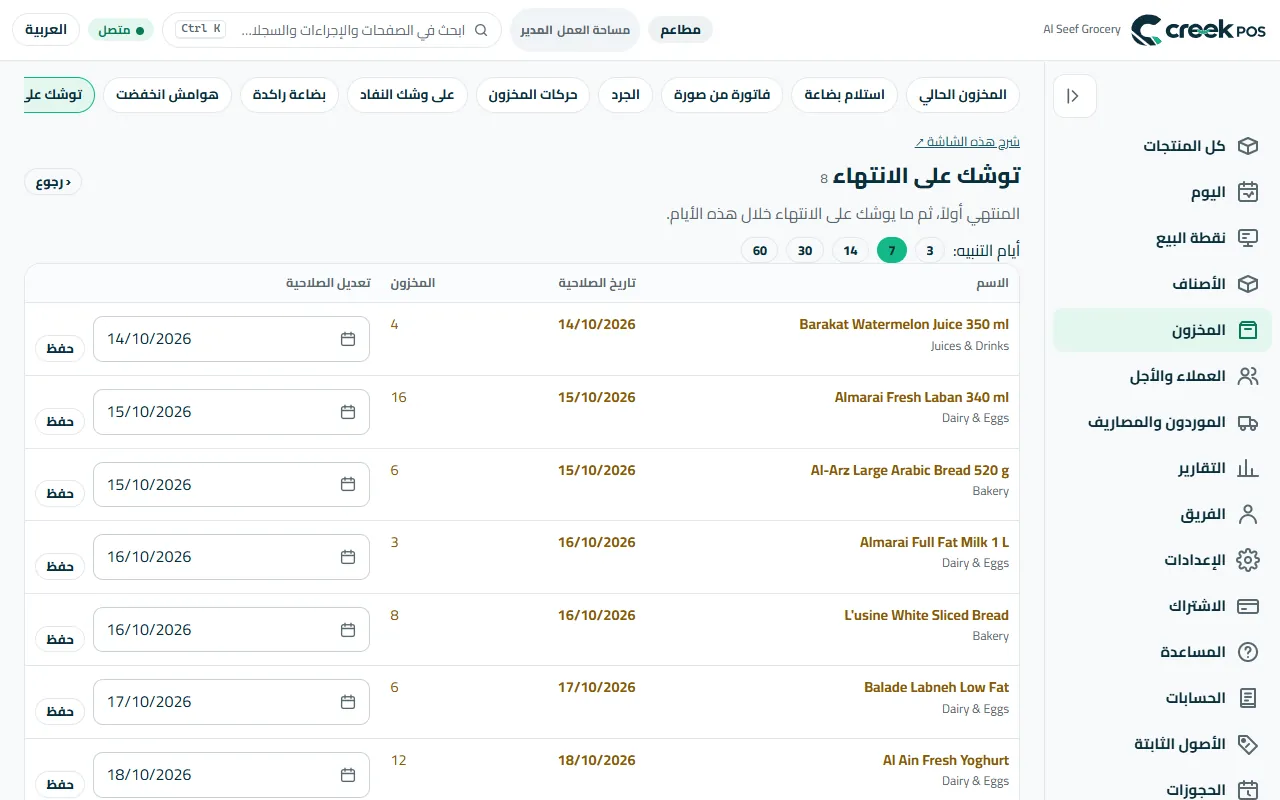Open calendar picker for Almarai Fresh Laban row
Image resolution: width=1280 pixels, height=800 pixels.
pyautogui.click(x=348, y=412)
